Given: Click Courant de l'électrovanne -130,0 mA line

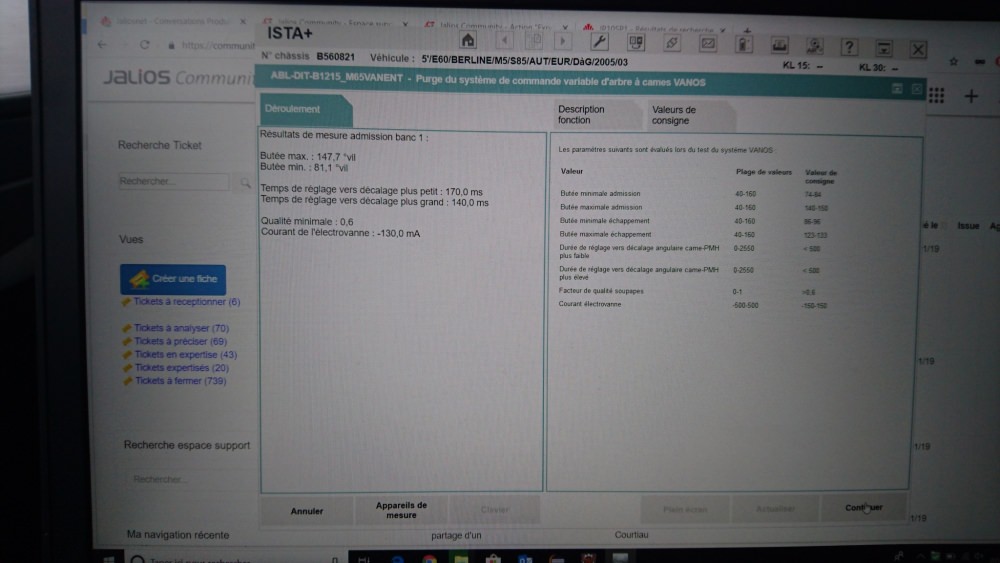Looking at the screenshot, I should point(341,233).
